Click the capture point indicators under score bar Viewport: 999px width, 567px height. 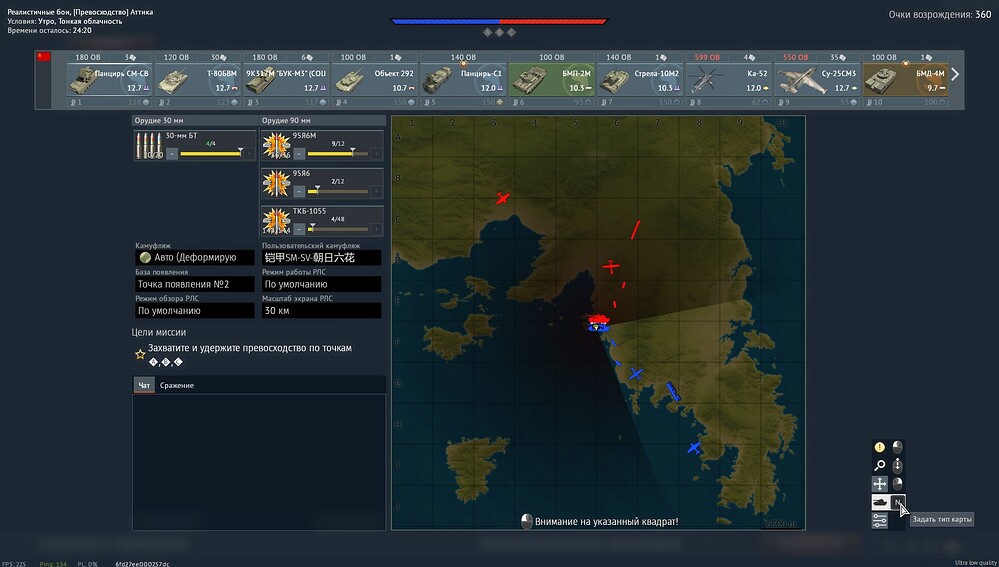coord(499,32)
